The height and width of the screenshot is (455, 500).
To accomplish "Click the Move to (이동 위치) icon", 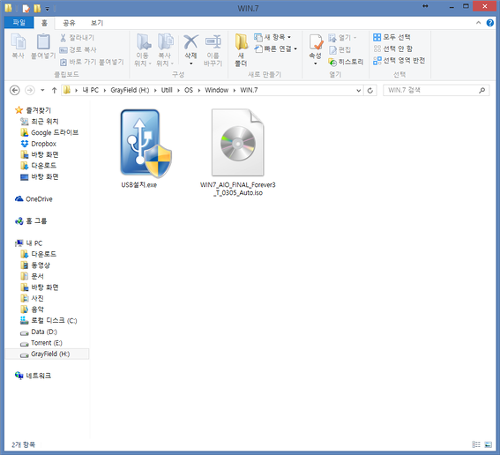I will point(144,42).
